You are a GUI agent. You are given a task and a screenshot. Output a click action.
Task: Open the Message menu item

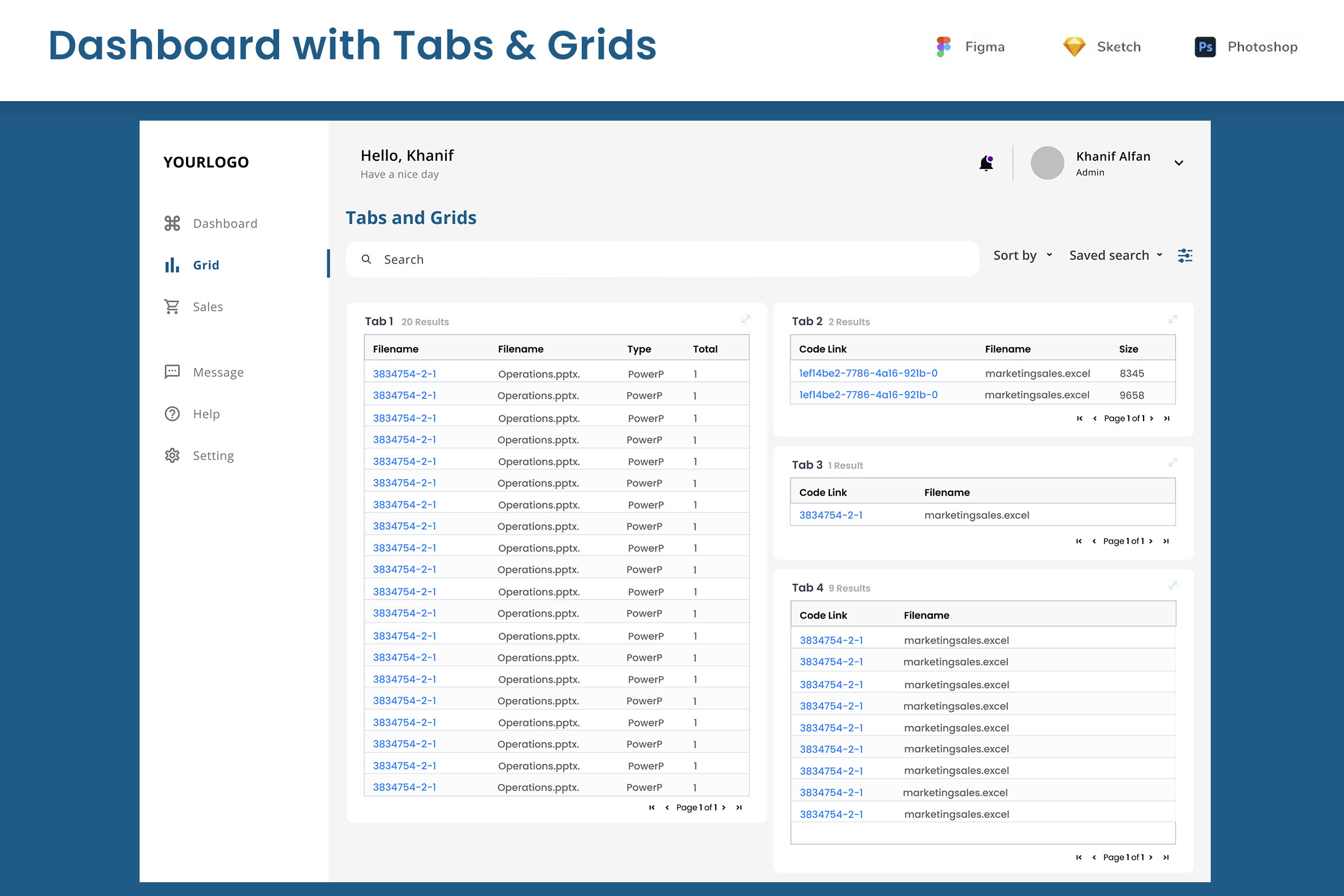218,372
